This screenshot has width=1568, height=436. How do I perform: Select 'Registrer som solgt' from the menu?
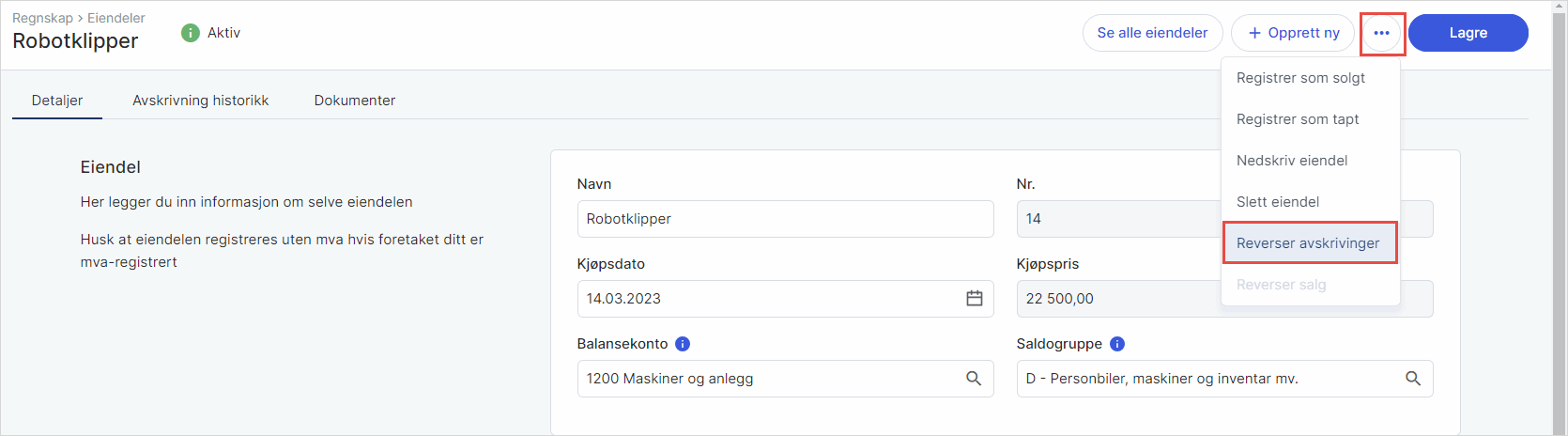click(x=1300, y=78)
